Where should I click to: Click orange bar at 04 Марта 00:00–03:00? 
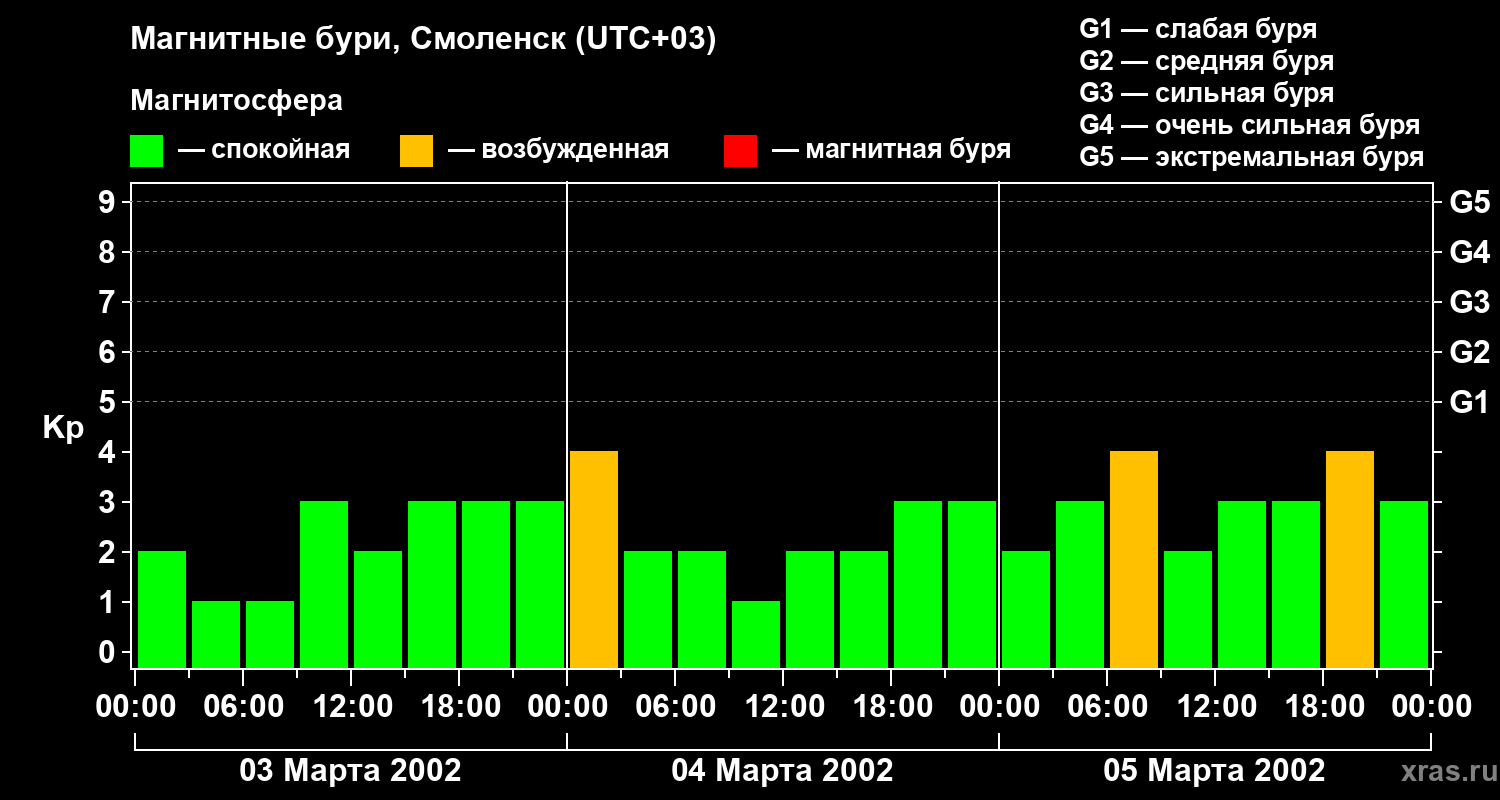(594, 559)
